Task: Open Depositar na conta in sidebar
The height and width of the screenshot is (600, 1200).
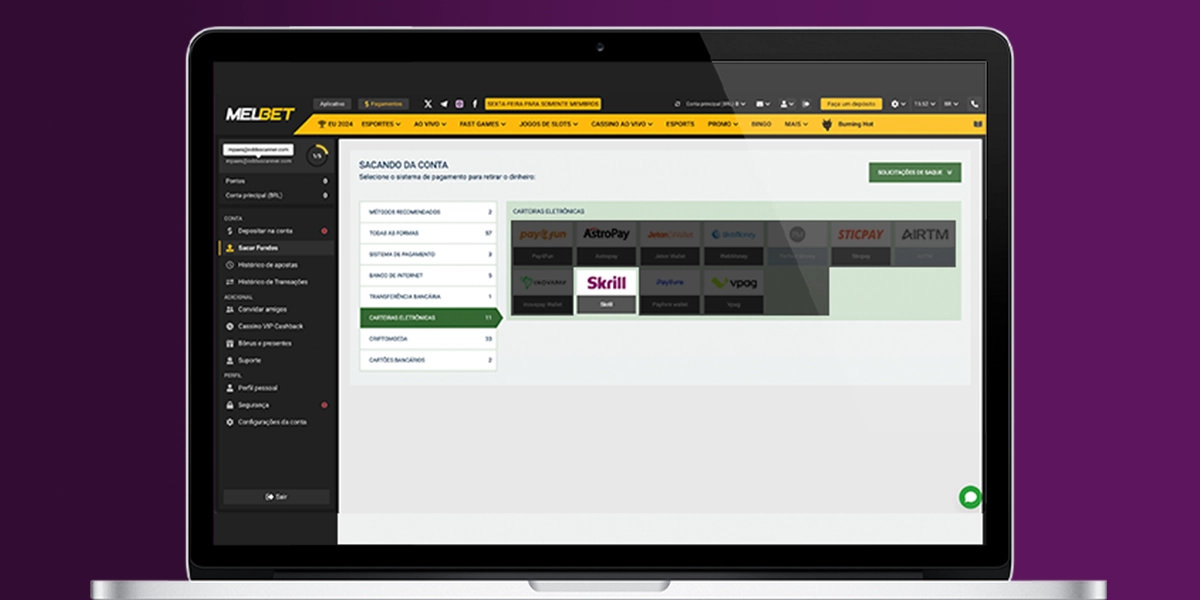Action: point(277,231)
